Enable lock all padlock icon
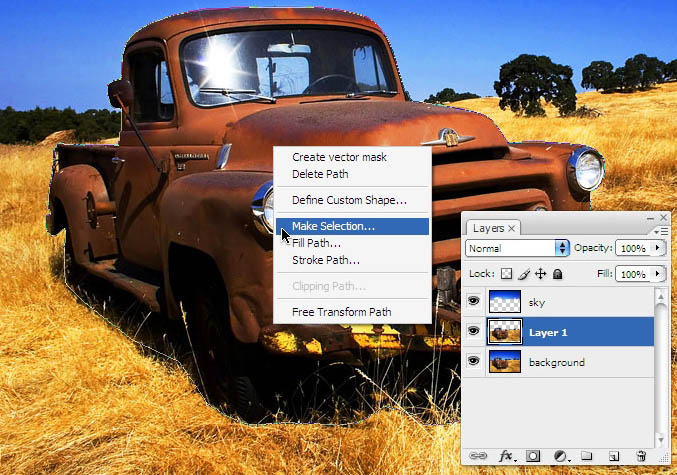677x475 pixels. [x=557, y=274]
